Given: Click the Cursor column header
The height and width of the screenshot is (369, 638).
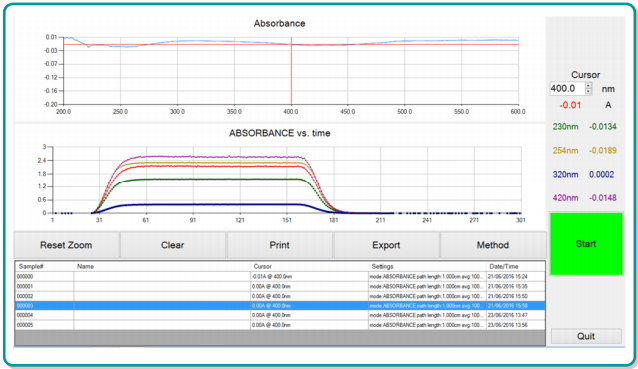Looking at the screenshot, I should (x=309, y=266).
